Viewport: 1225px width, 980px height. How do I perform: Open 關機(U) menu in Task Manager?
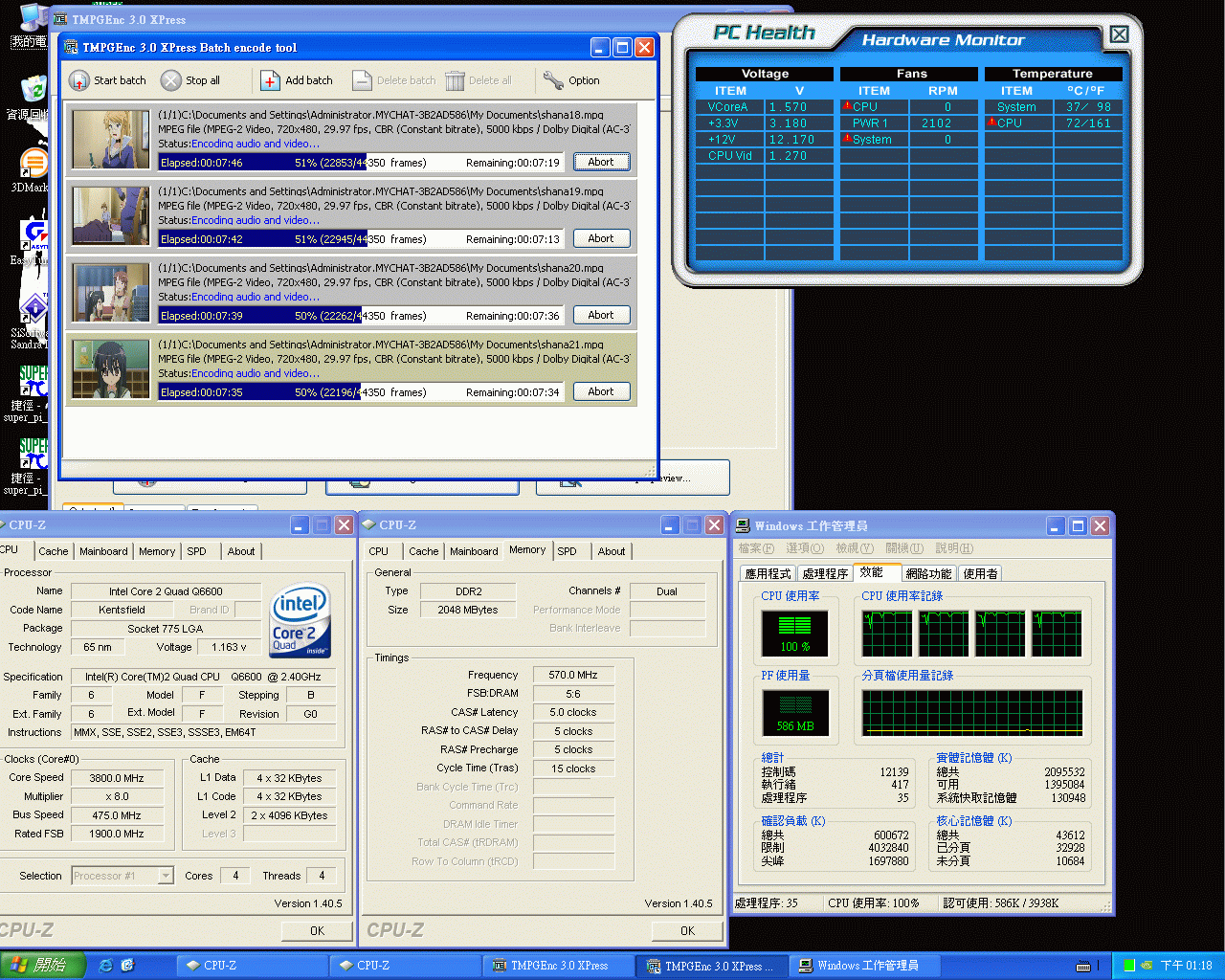[x=904, y=548]
